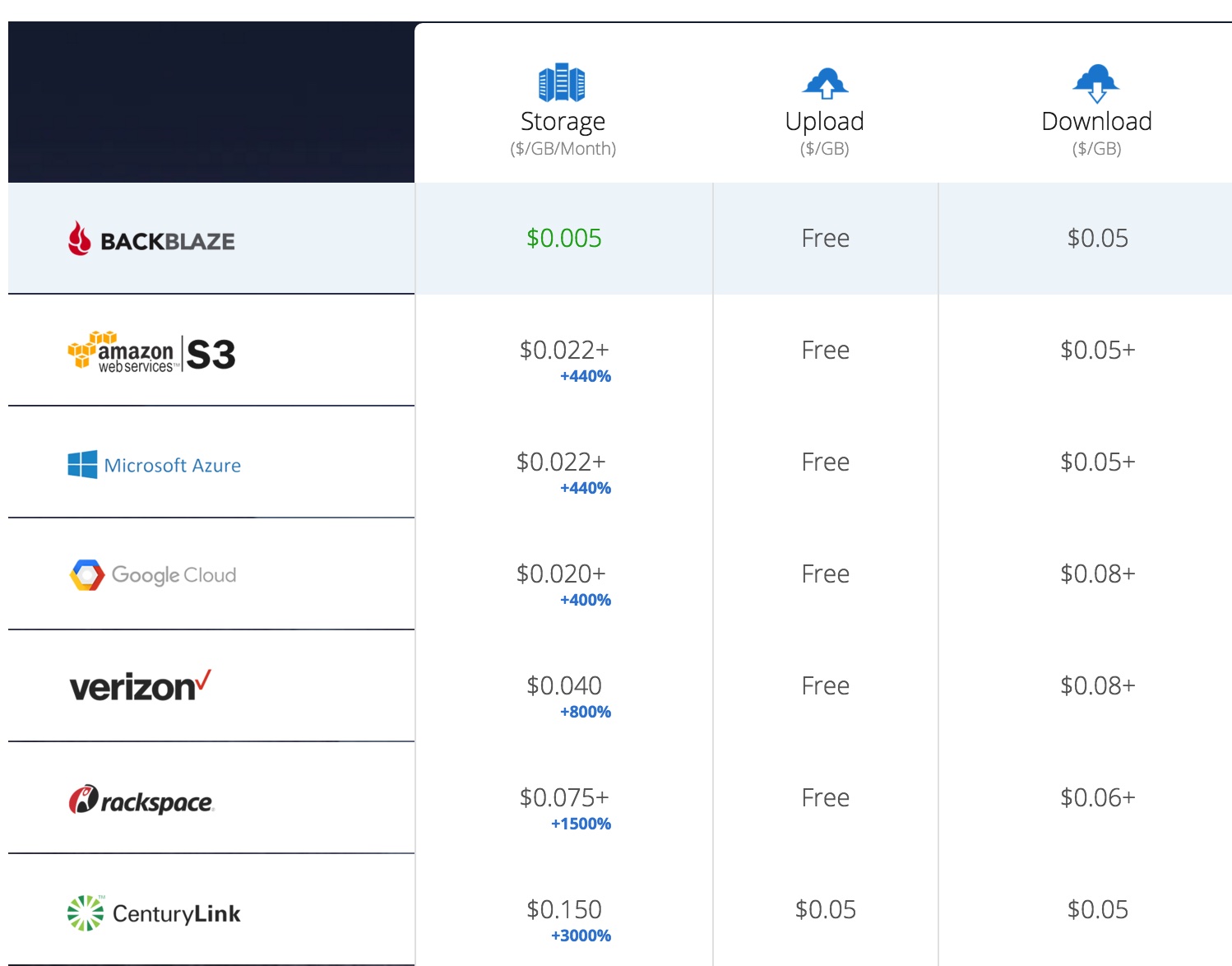Click Backblaze upload Free cell
Screen dimensions: 1232x966
click(x=825, y=239)
